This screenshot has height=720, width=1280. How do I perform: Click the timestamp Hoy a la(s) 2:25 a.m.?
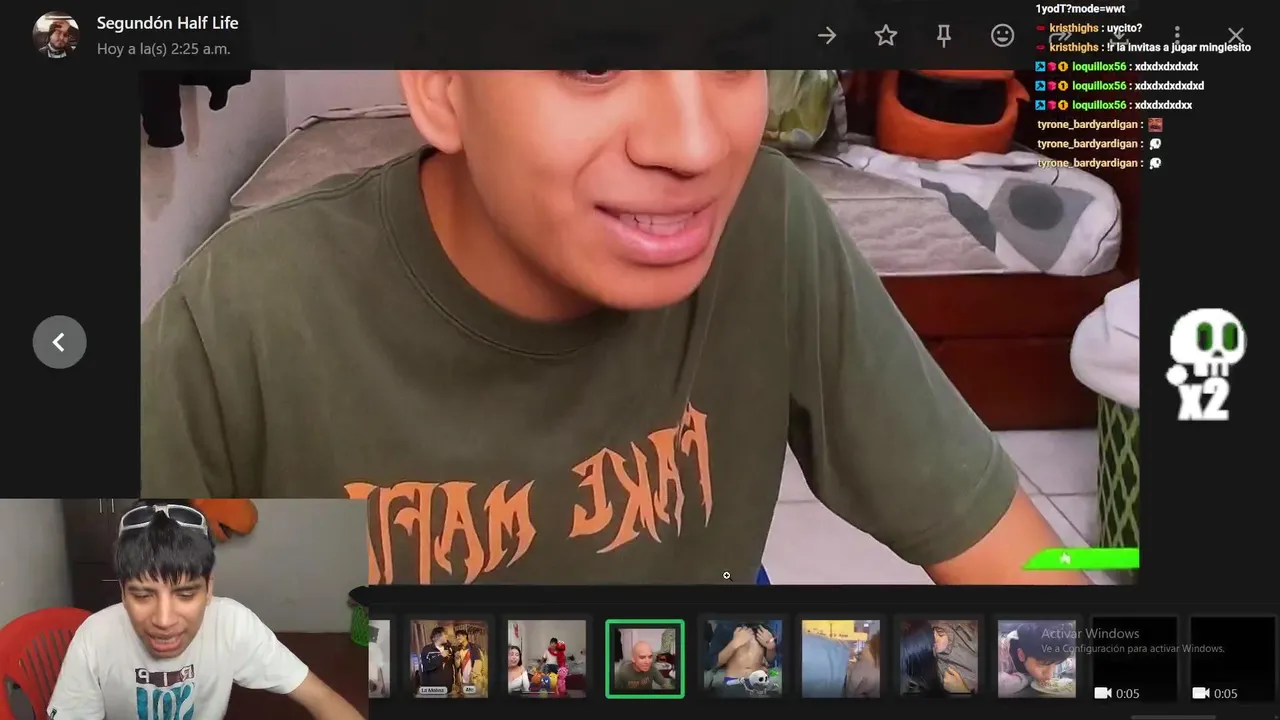(163, 48)
